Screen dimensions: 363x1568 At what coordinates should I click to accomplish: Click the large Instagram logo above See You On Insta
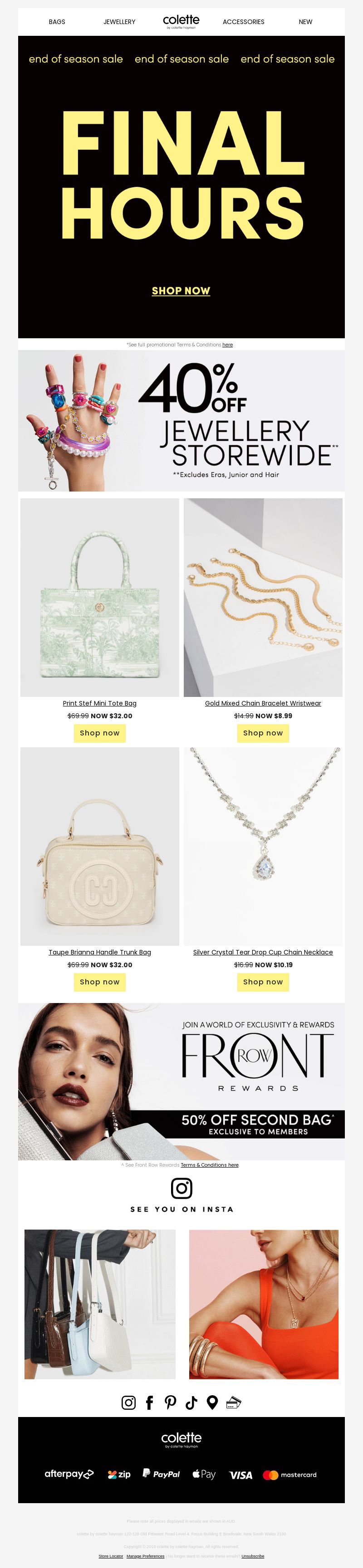[181, 1188]
